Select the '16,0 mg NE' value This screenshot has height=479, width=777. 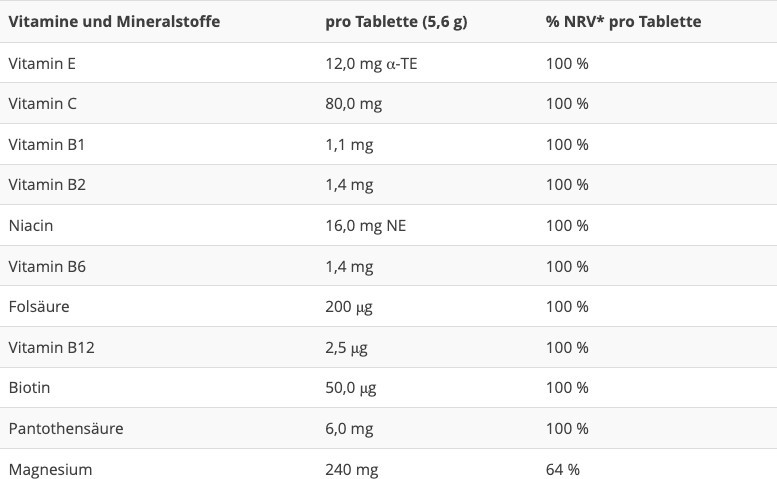click(x=365, y=225)
